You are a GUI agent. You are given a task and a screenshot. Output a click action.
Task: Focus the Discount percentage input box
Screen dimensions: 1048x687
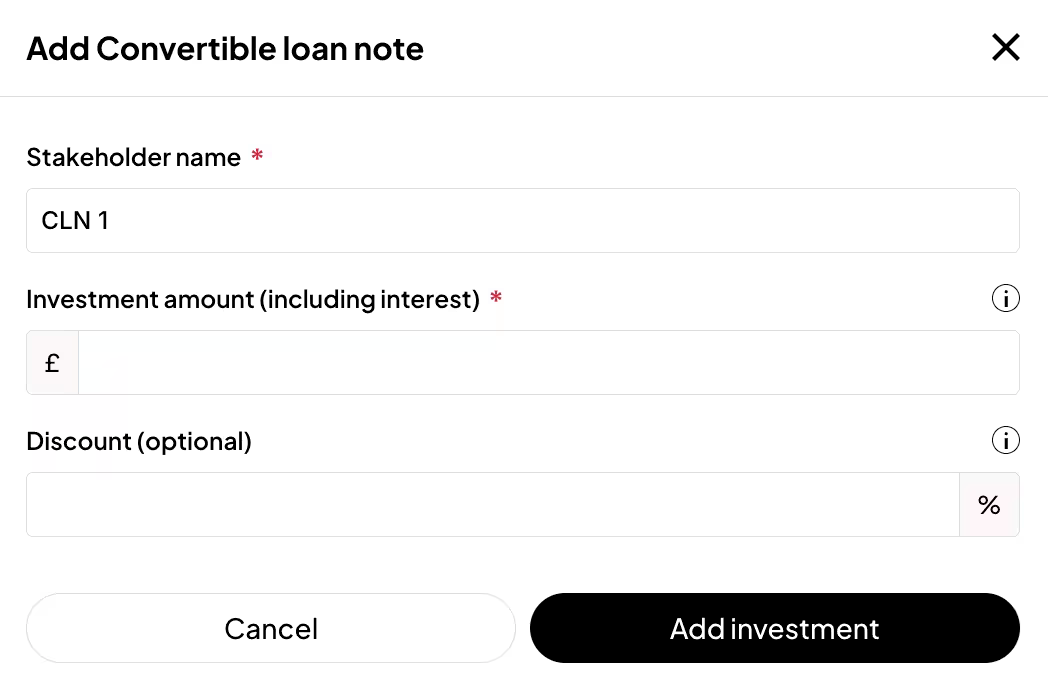tap(490, 504)
